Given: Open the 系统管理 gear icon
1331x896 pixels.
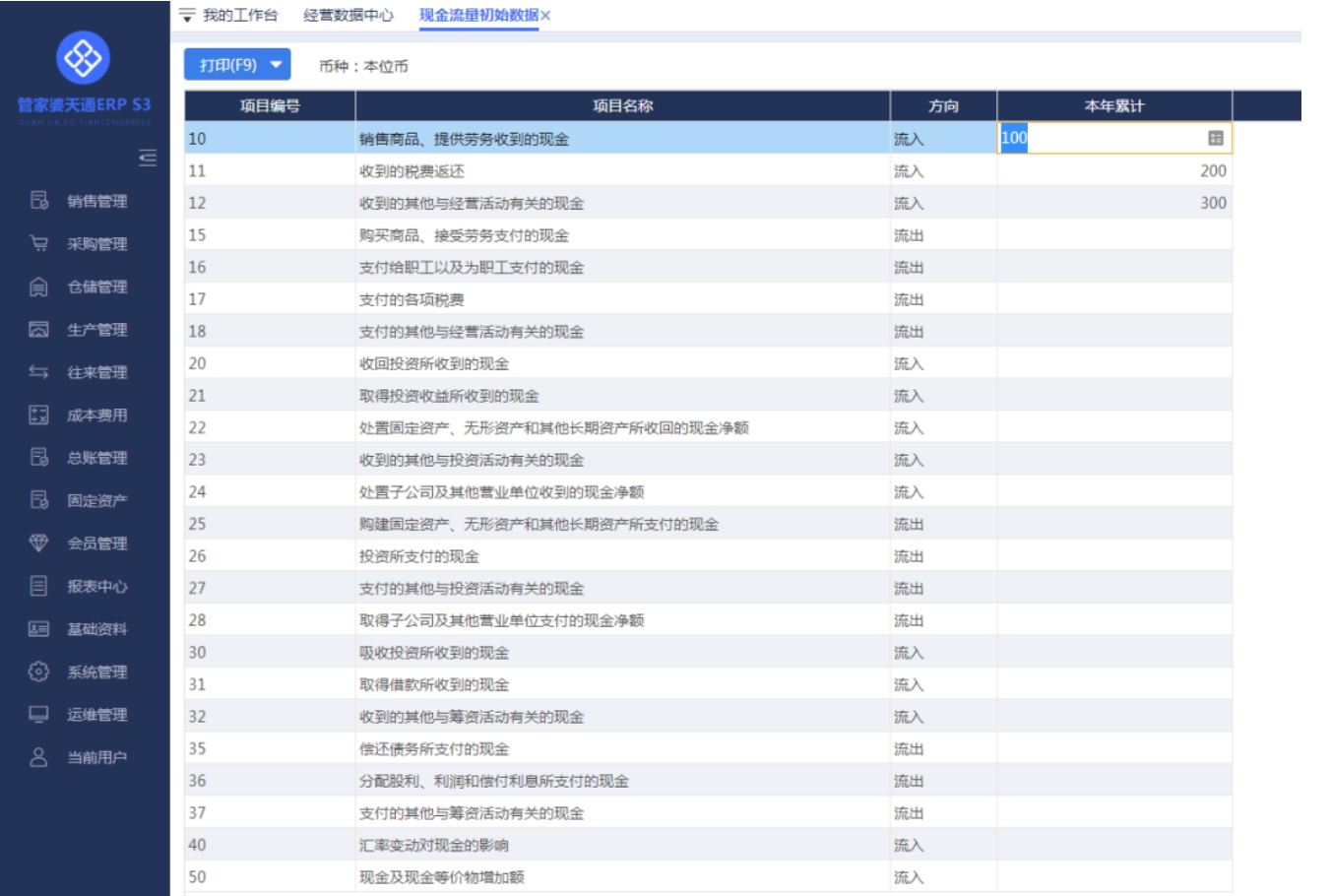Looking at the screenshot, I should pos(38,672).
